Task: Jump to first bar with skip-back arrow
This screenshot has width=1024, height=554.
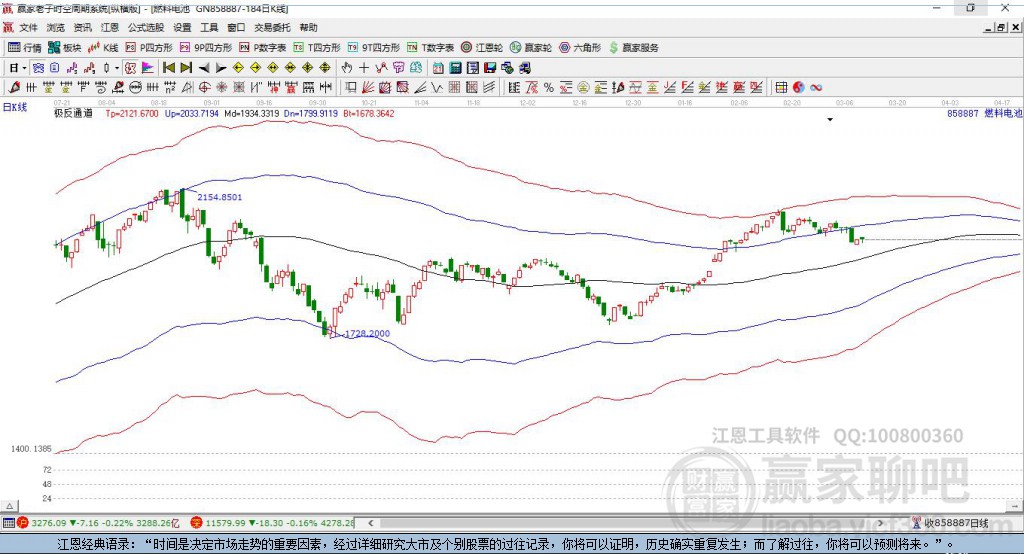Action: pos(169,67)
